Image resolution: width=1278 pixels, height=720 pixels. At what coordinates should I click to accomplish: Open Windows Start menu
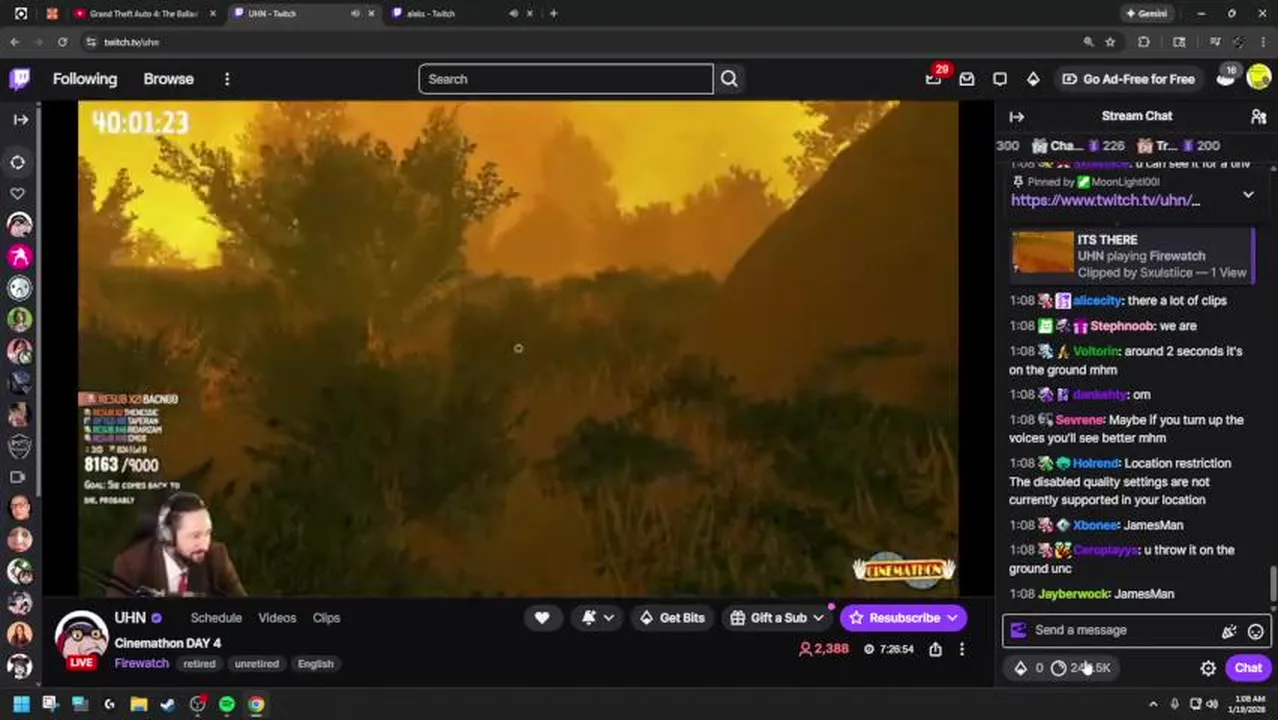click(x=20, y=704)
